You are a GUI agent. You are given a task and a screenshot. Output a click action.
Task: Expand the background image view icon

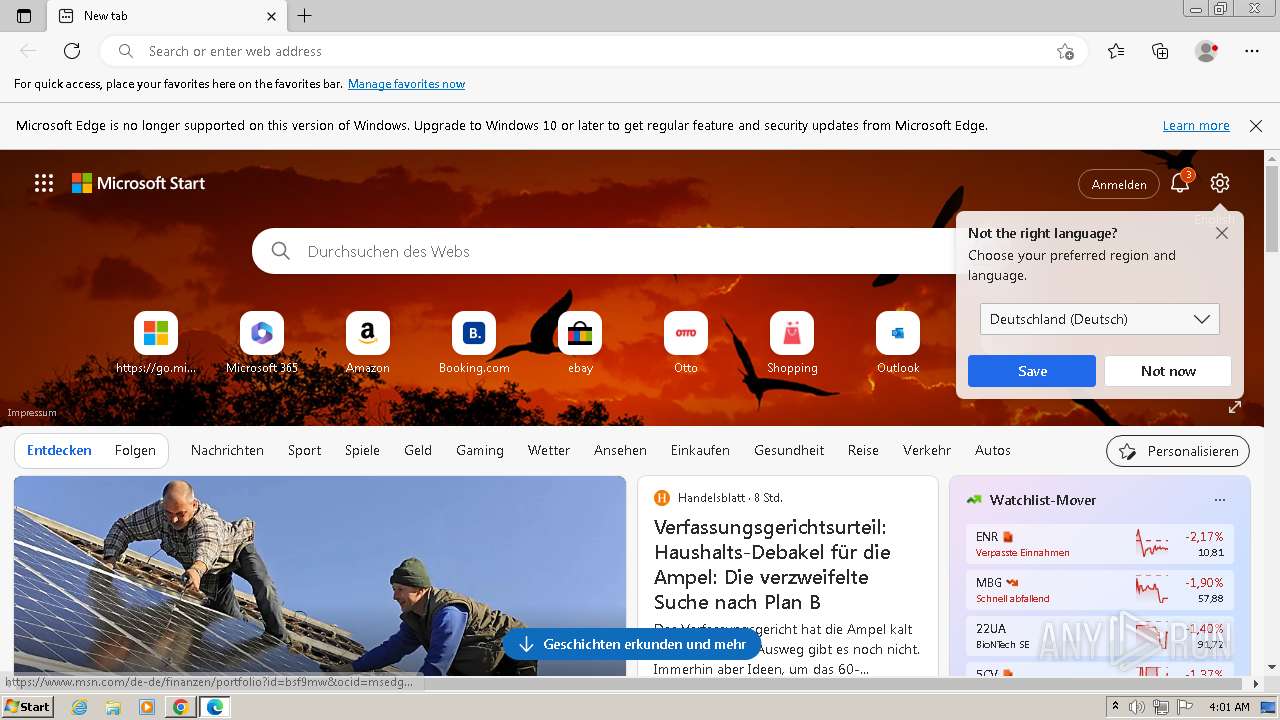[1235, 407]
